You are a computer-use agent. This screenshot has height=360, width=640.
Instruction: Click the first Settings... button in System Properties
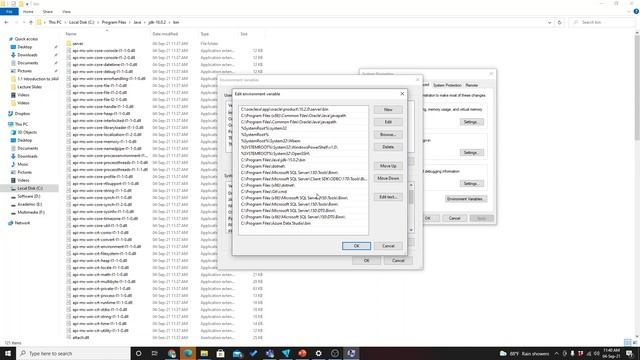[471, 122]
